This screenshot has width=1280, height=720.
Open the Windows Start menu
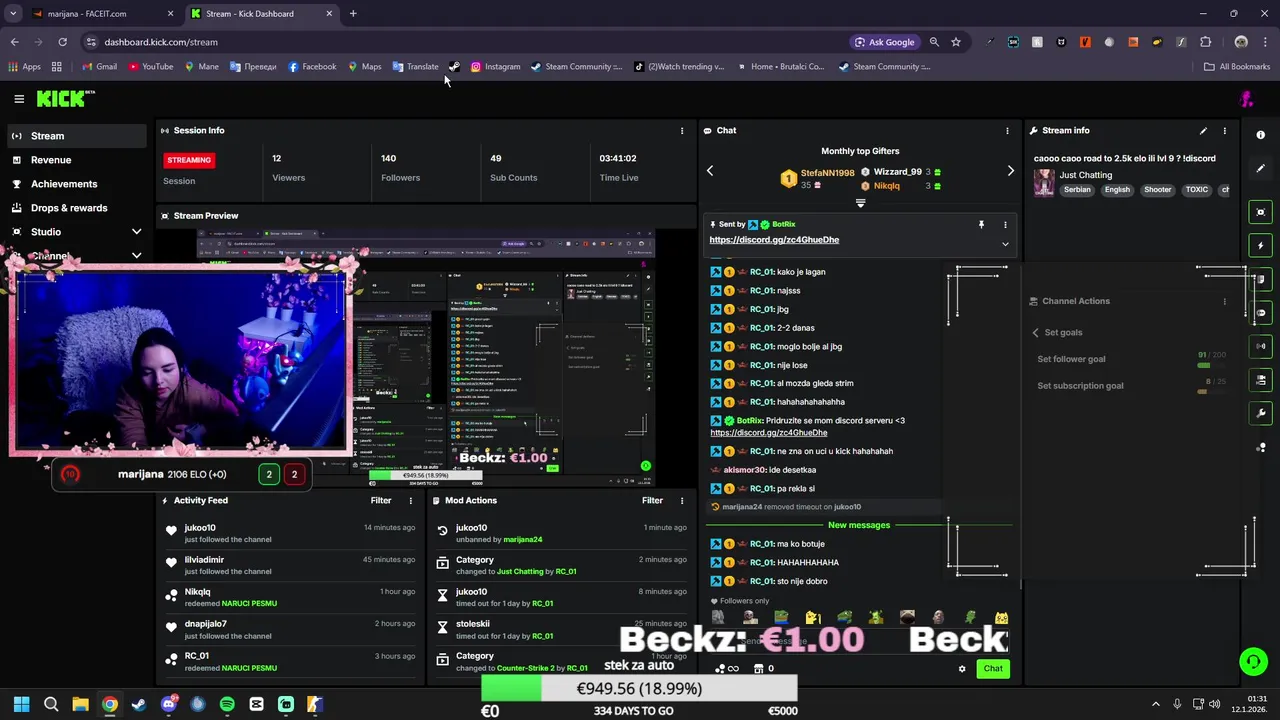21,704
